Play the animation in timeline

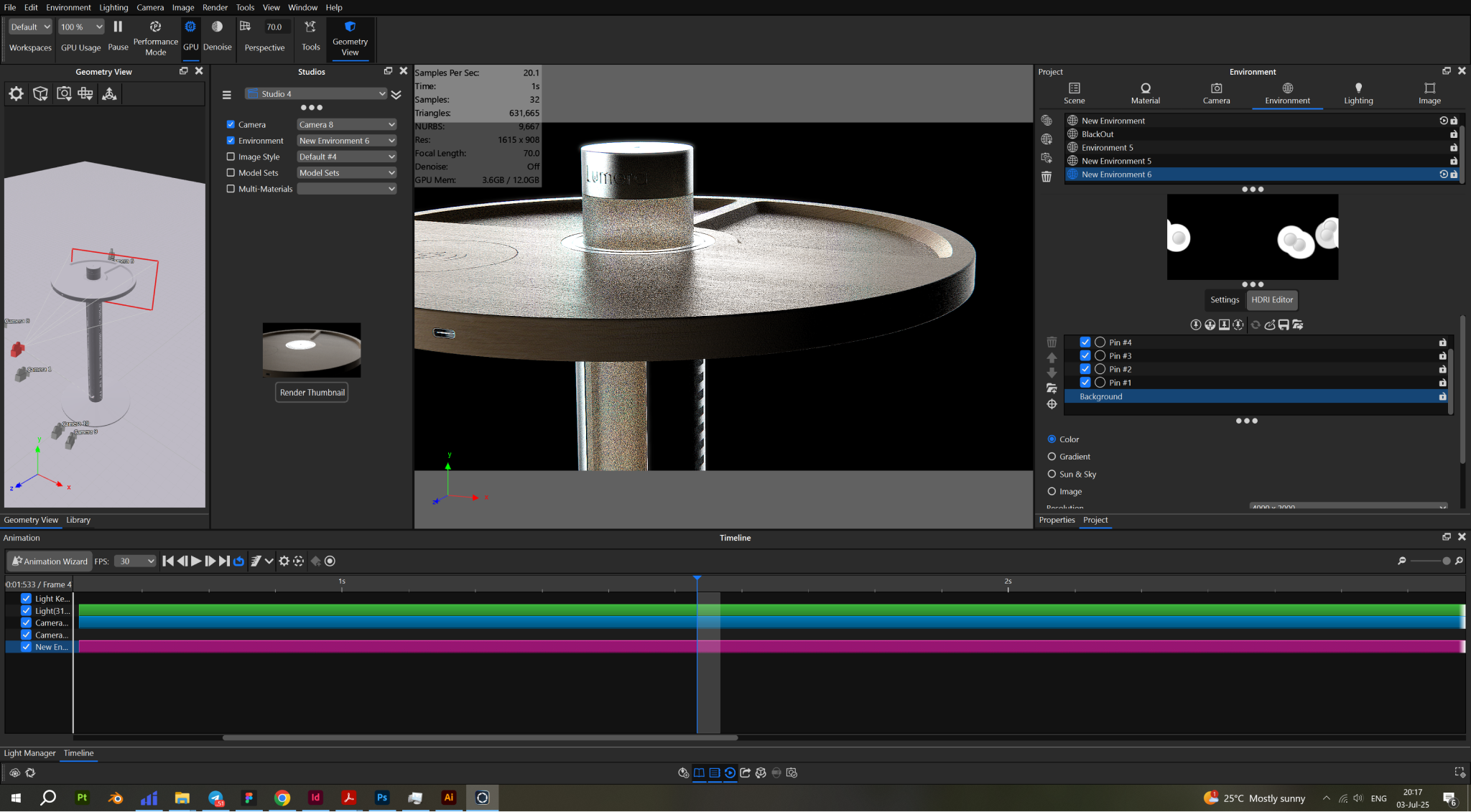click(x=196, y=561)
